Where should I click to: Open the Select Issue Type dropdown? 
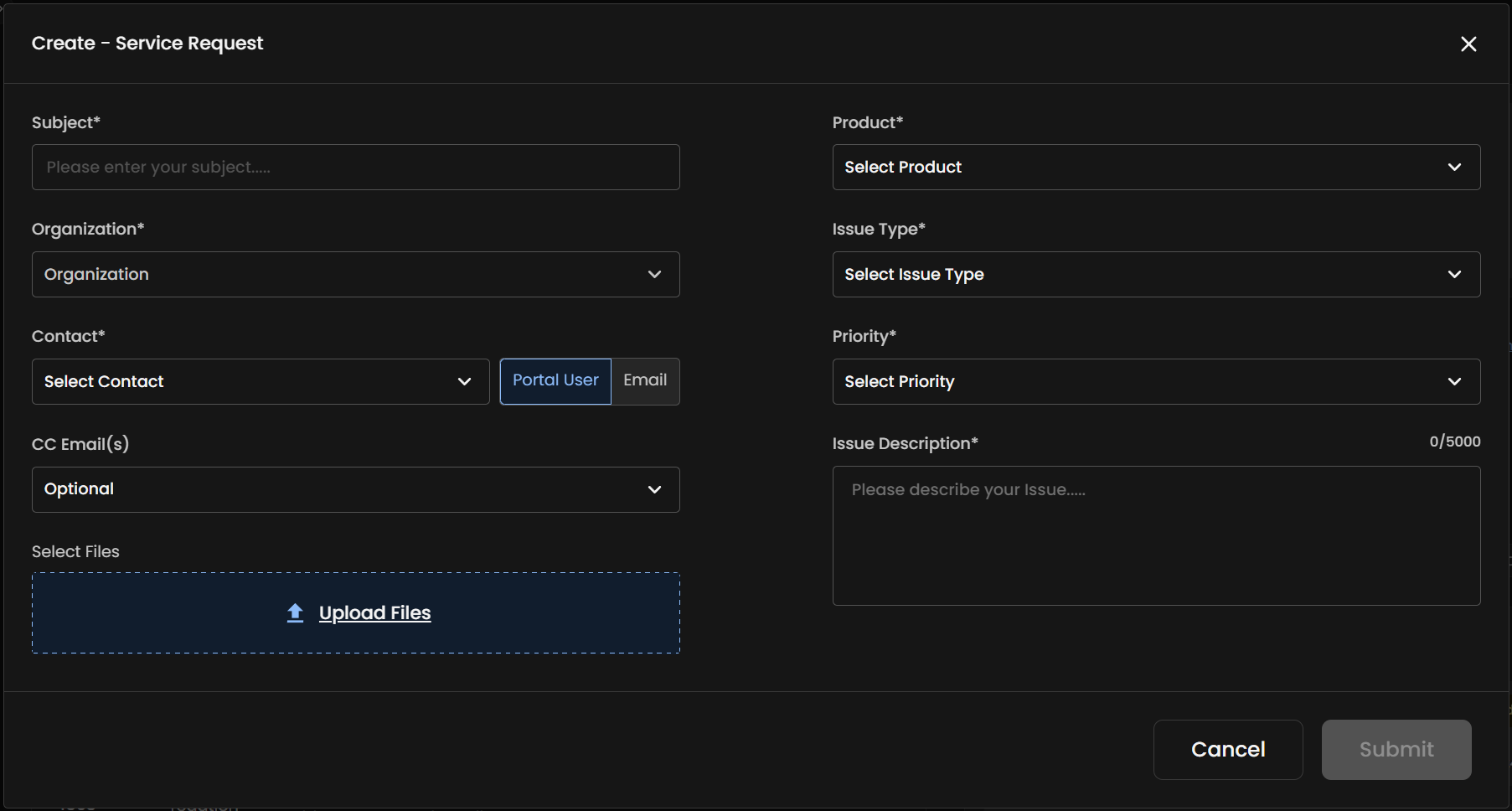click(1156, 274)
